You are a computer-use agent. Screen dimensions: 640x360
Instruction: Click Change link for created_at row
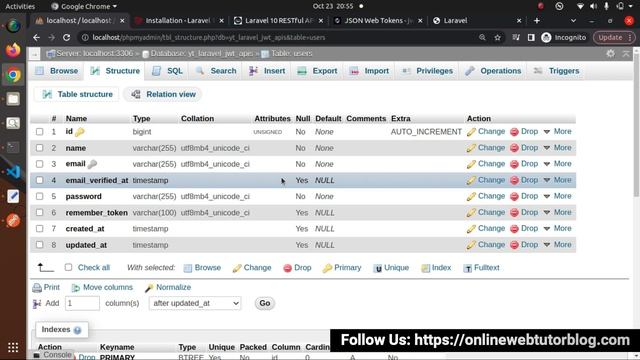[x=491, y=228]
